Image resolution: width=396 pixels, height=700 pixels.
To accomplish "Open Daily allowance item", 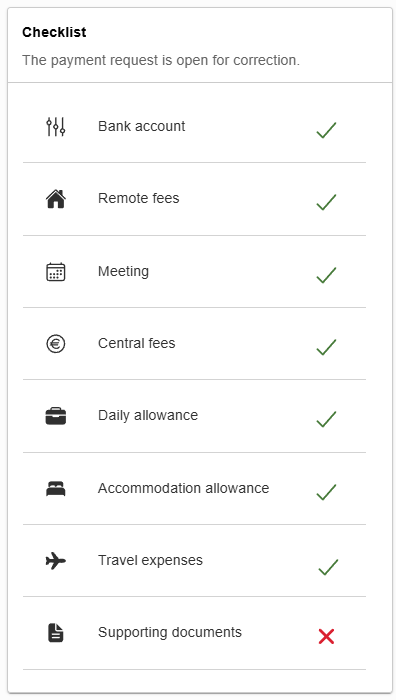I will [194, 416].
